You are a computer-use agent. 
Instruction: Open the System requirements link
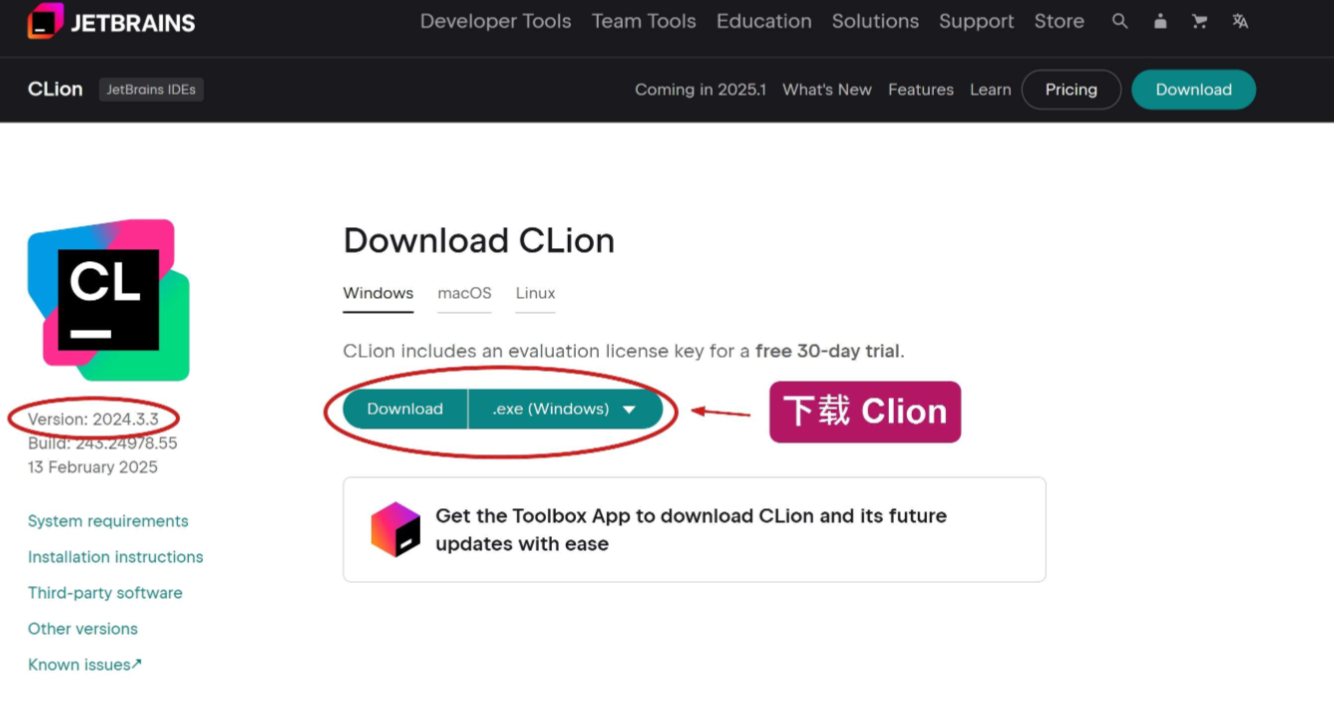point(108,521)
